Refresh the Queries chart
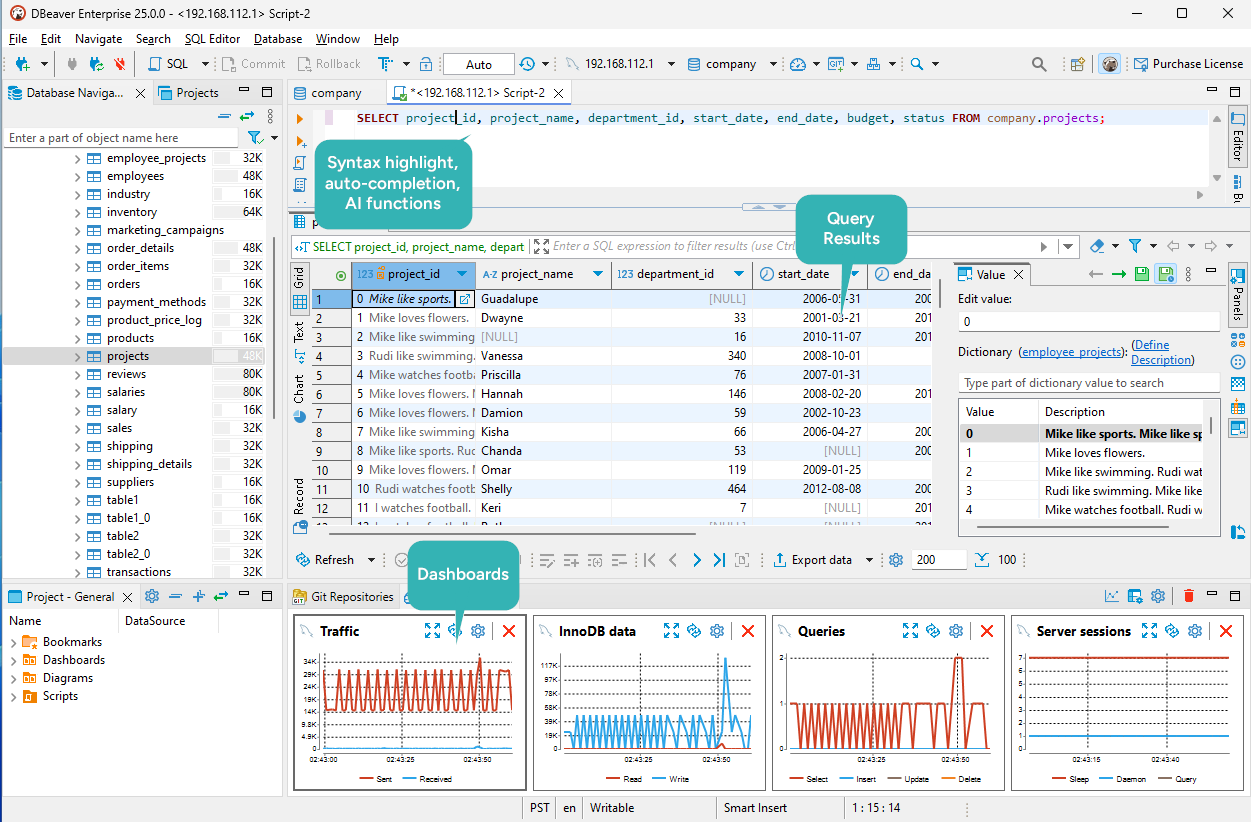 (x=933, y=631)
